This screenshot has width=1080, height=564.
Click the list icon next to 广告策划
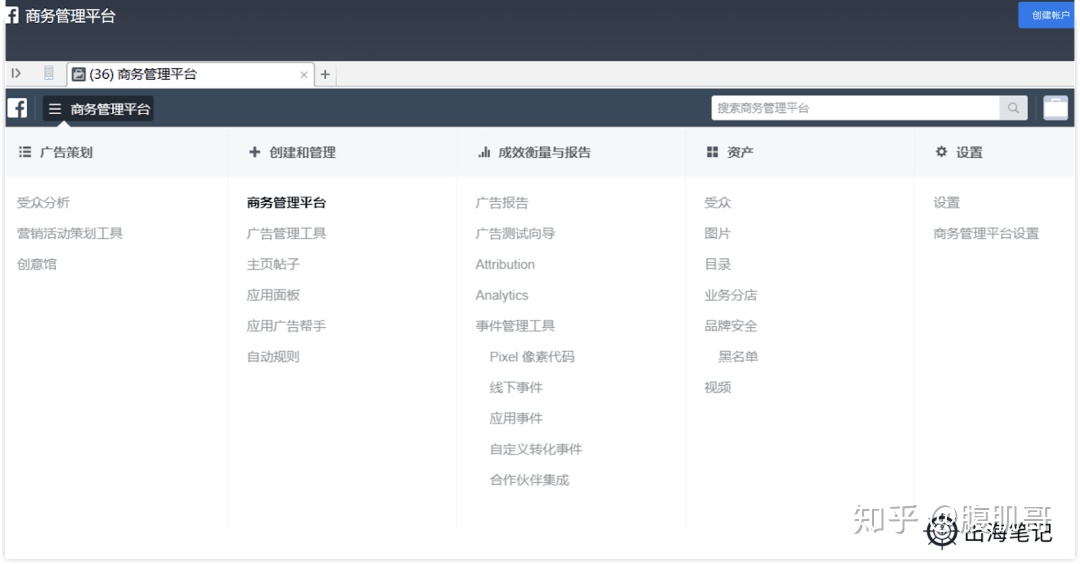(x=25, y=152)
